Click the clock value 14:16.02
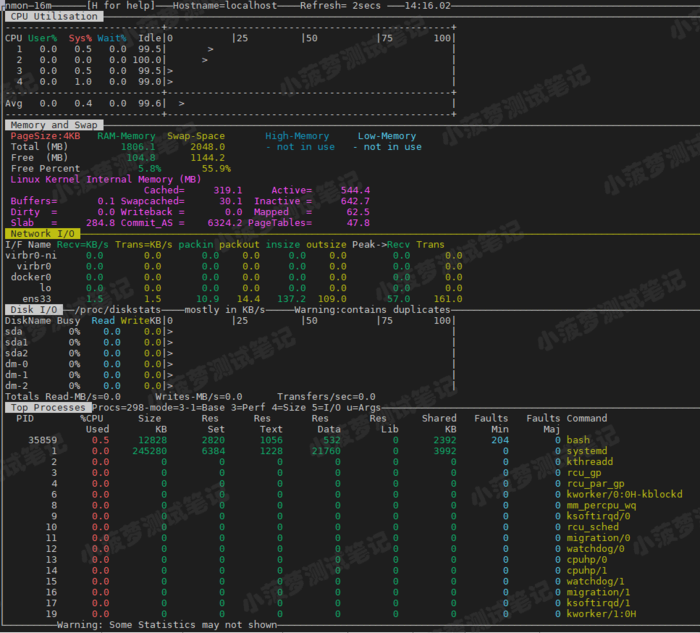Screen dimensions: 700x633 coord(427,6)
